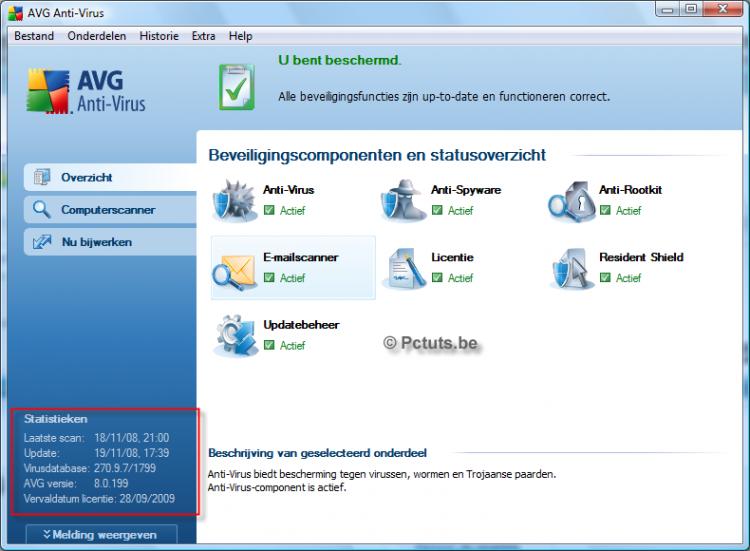This screenshot has height=551, width=750.
Task: Open the Anti-Rootkit keyhole icon
Action: 571,201
